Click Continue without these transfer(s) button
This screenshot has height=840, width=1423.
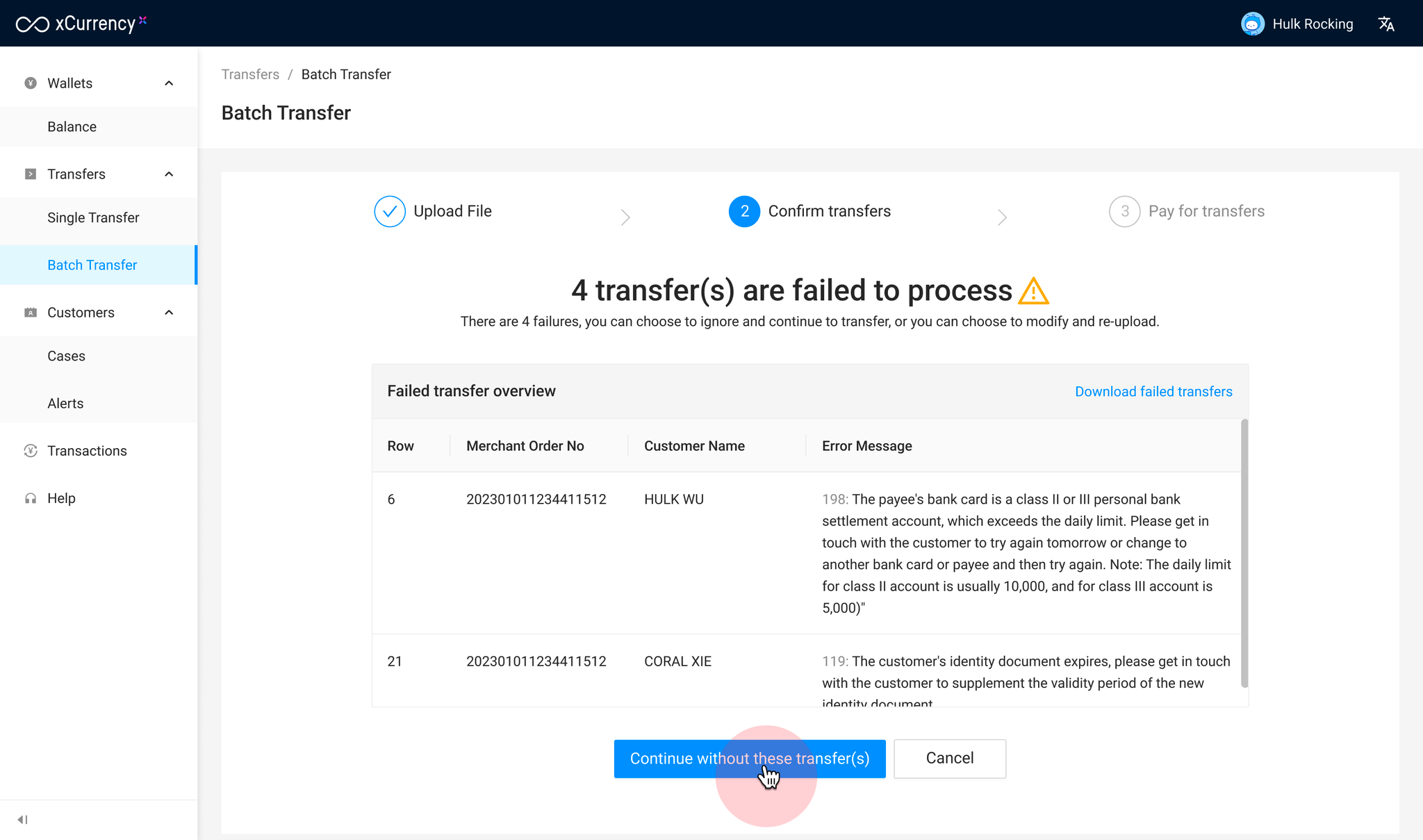(749, 759)
